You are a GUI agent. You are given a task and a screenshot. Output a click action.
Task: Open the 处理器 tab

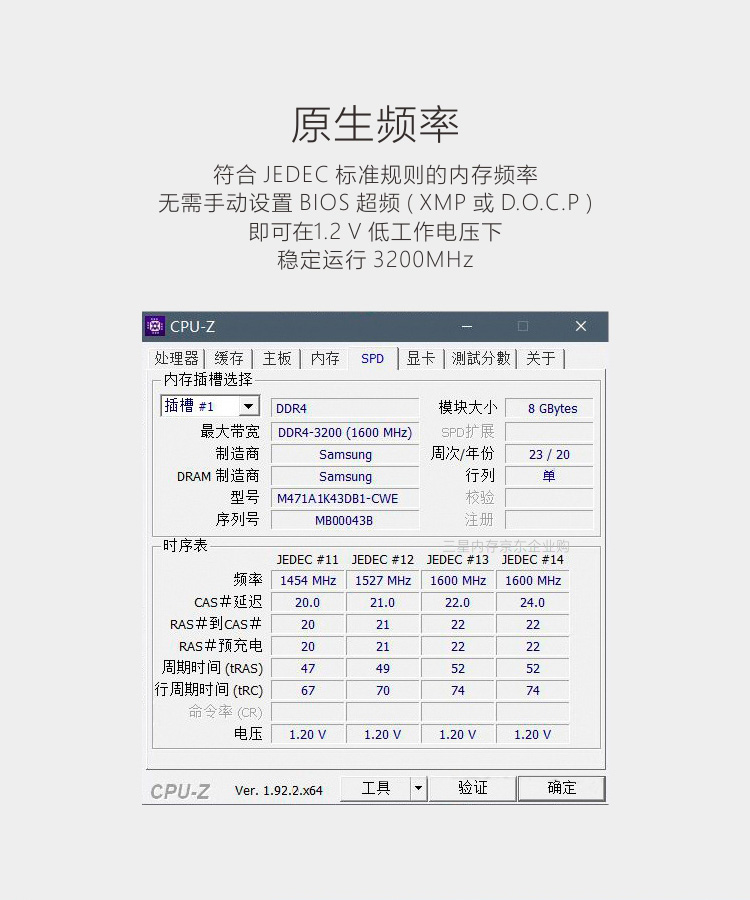pyautogui.click(x=176, y=359)
